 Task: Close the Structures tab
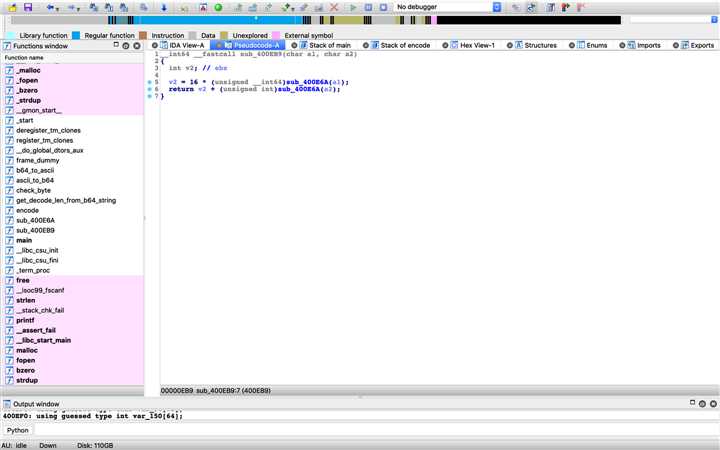tap(509, 45)
